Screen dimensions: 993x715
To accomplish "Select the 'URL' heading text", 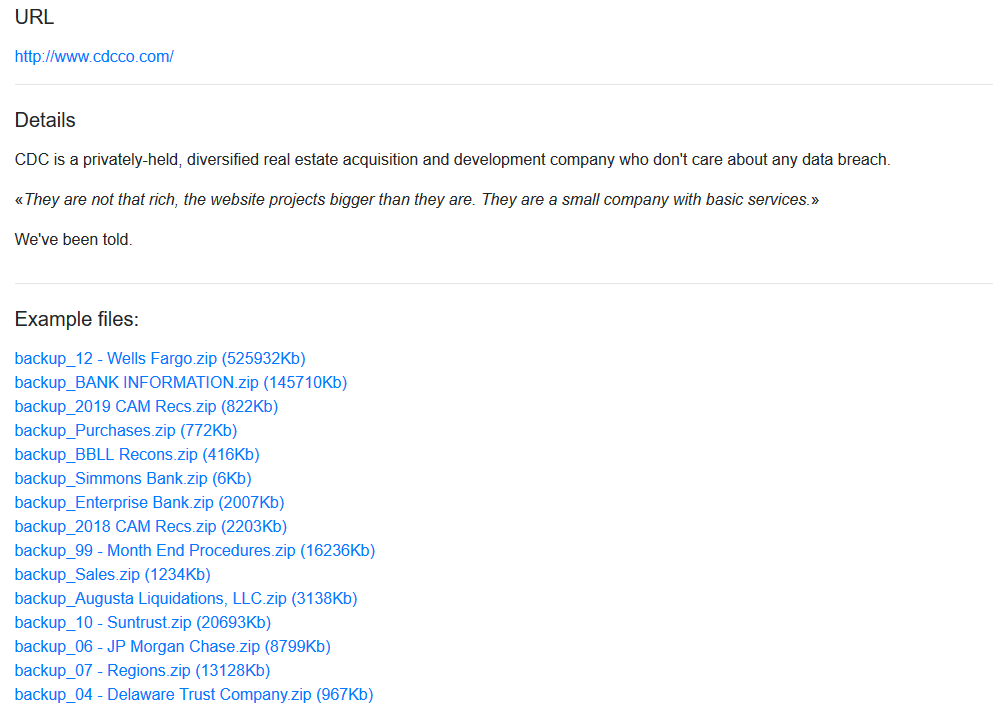I will tap(34, 17).
